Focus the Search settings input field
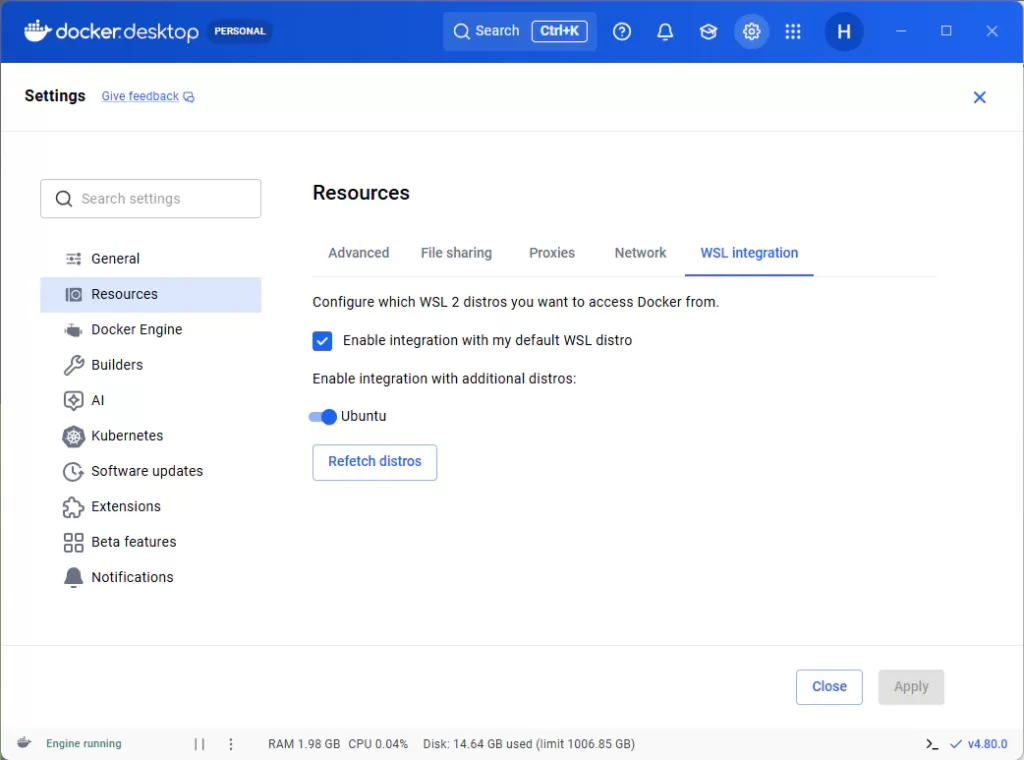This screenshot has width=1024, height=760. click(x=151, y=198)
